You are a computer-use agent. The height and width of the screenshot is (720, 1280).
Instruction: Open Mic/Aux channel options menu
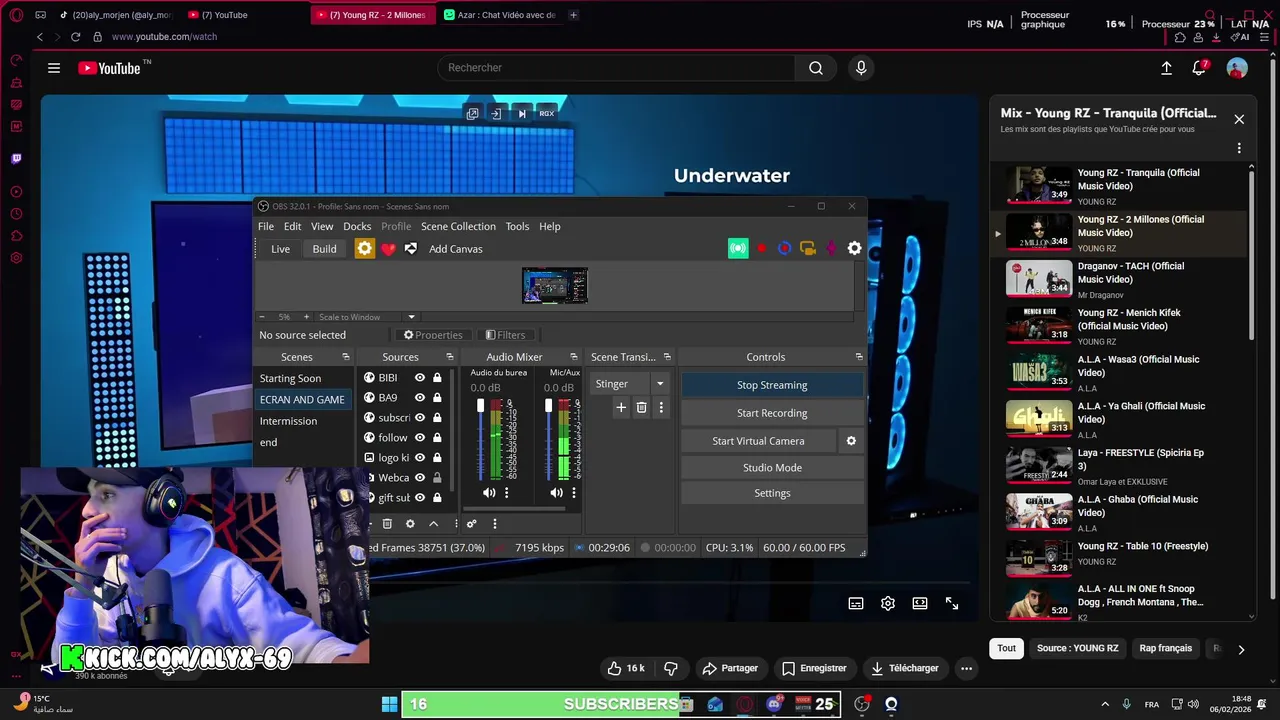pos(573,492)
